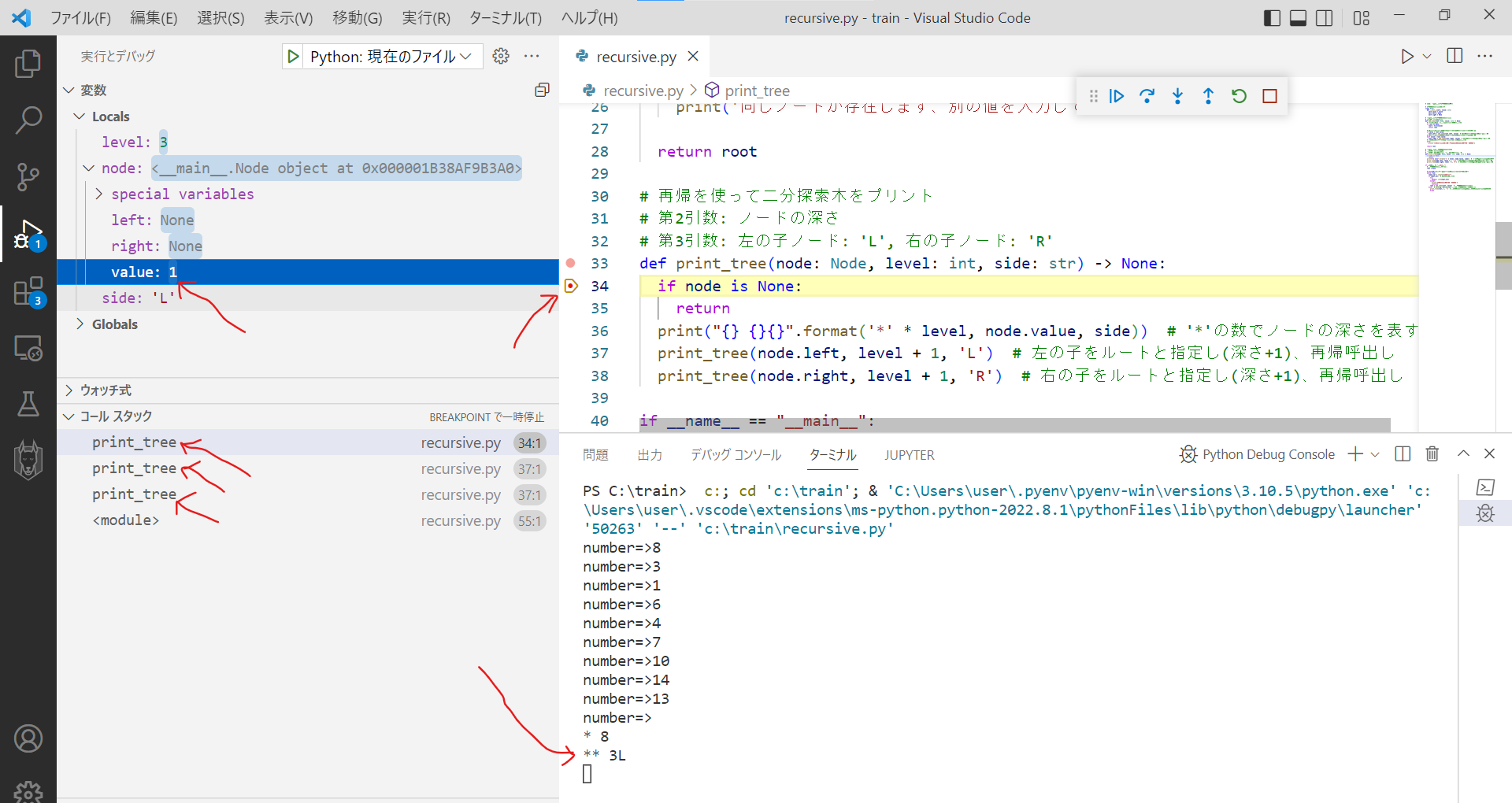
Task: Expand special variables under node
Action: pos(99,194)
